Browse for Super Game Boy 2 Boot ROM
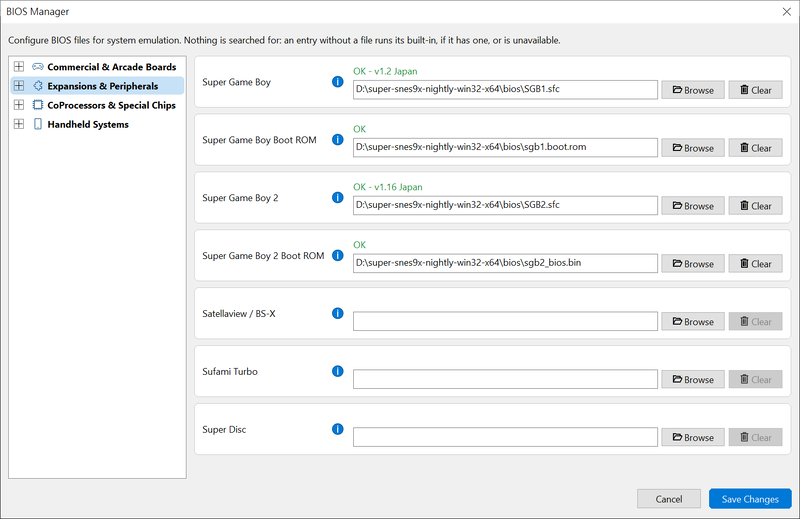The width and height of the screenshot is (800, 519). 693,264
